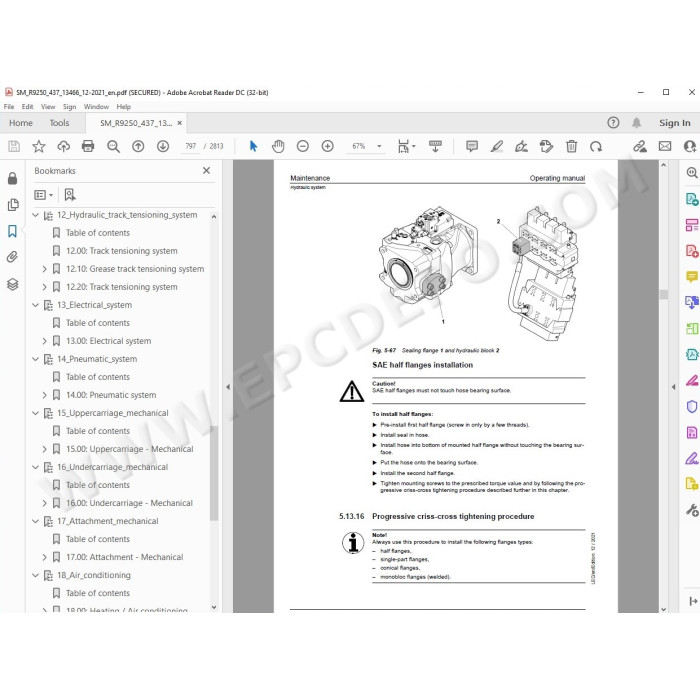700x700 pixels.
Task: Close the SM_R9250 document tab
Action: click(x=179, y=123)
